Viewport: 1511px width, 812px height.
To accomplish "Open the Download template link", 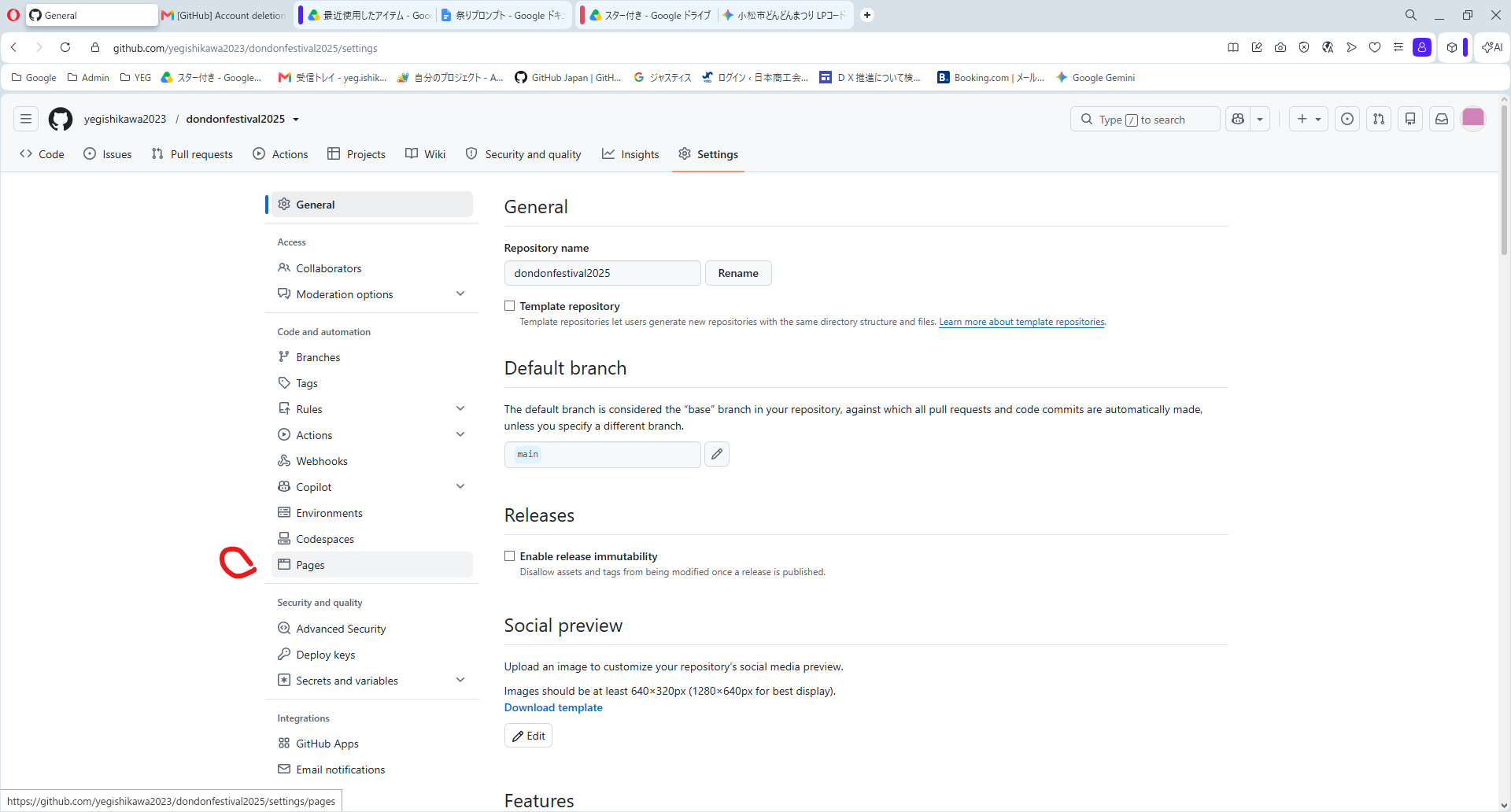I will [x=553, y=707].
